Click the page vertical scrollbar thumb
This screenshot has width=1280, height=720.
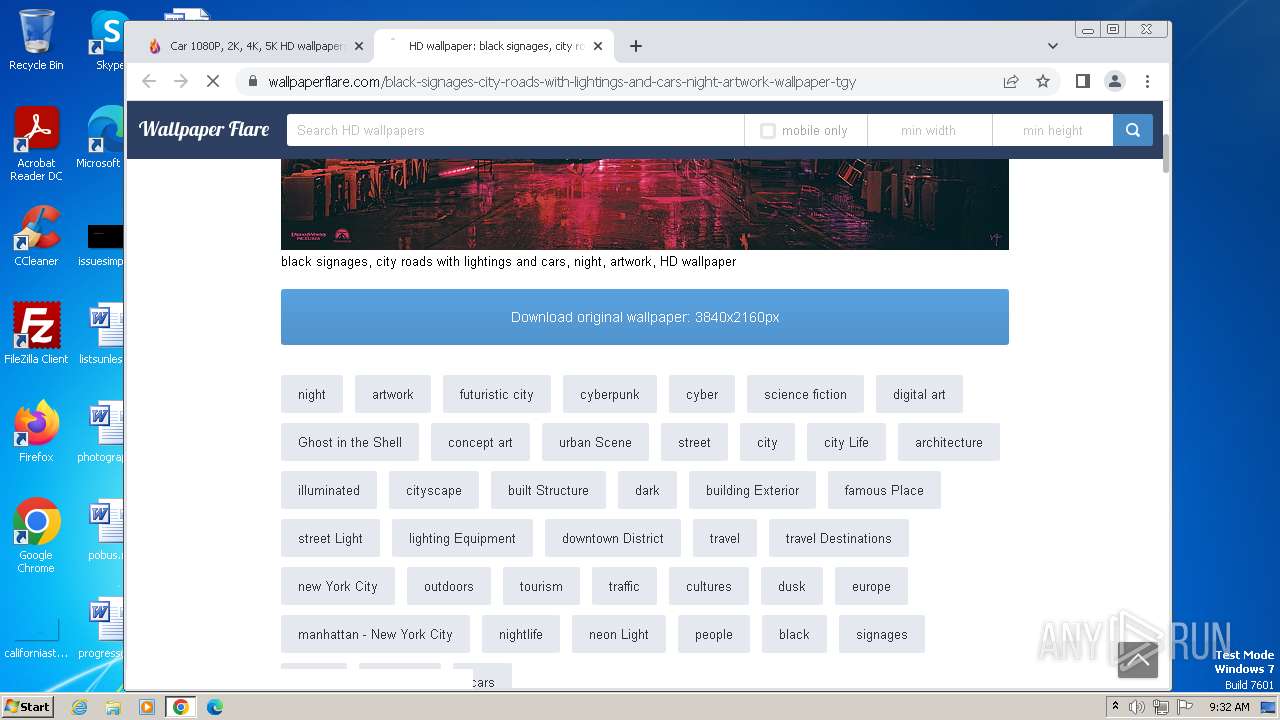pos(1166,153)
